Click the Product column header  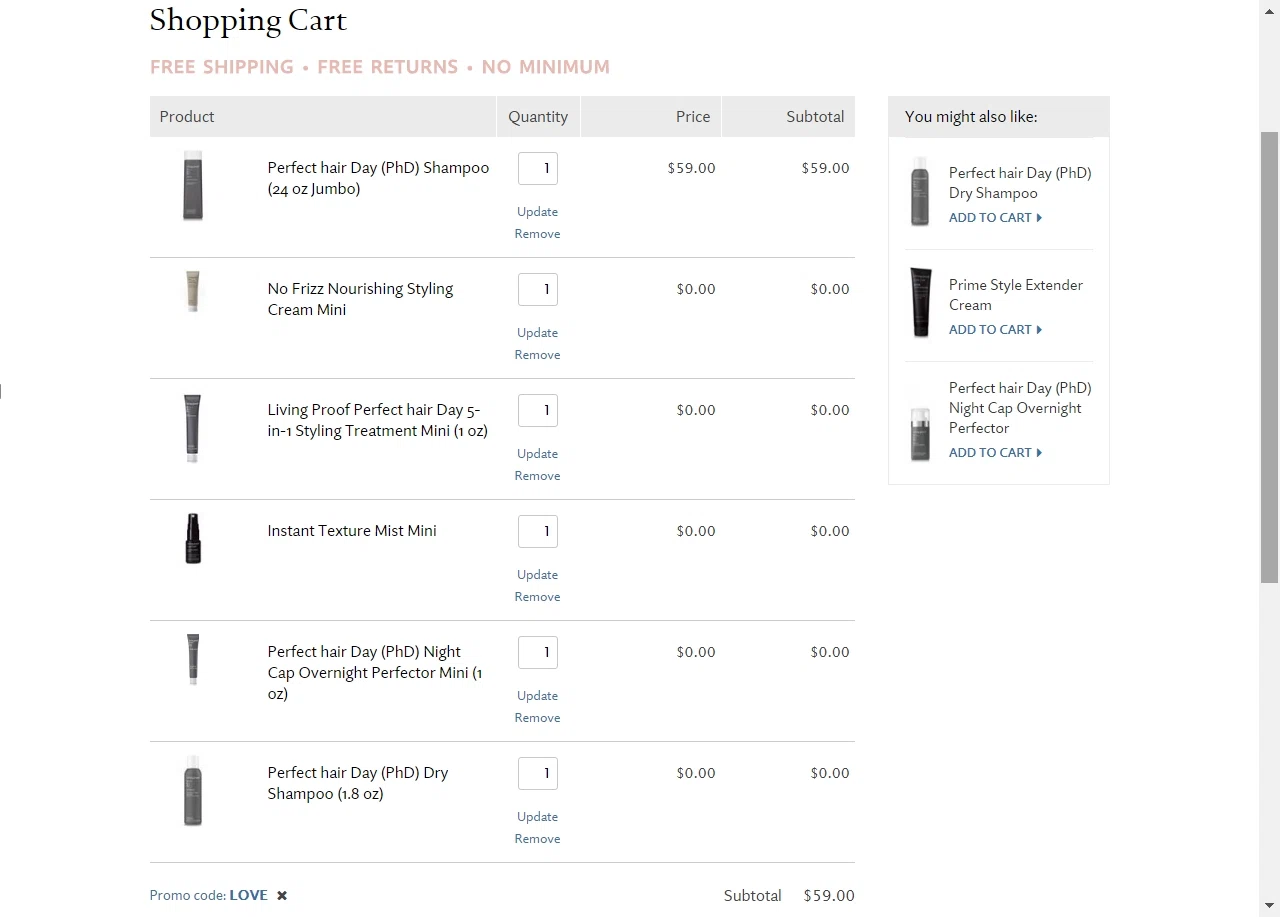click(323, 117)
